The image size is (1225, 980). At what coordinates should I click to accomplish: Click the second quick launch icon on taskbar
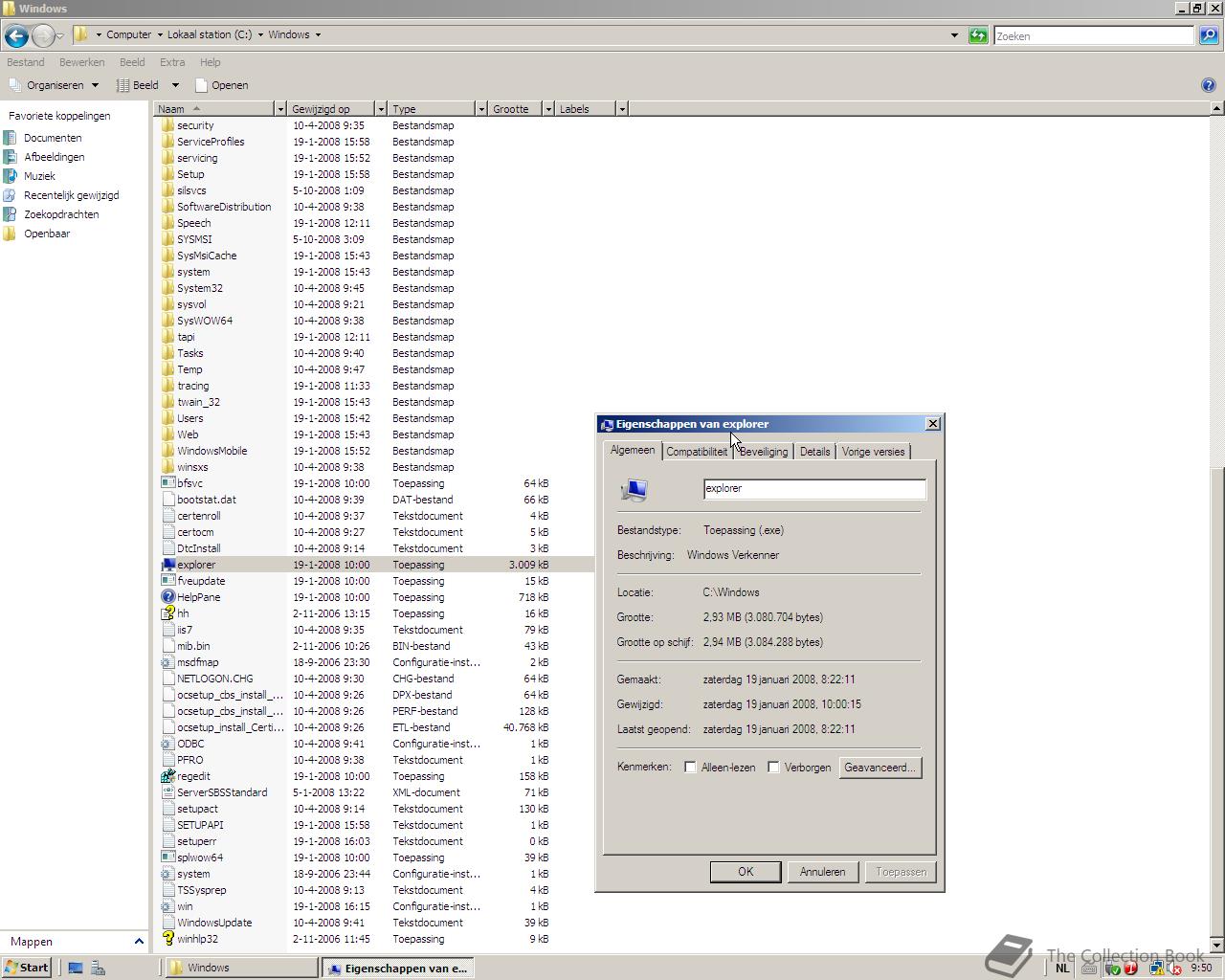pyautogui.click(x=98, y=968)
